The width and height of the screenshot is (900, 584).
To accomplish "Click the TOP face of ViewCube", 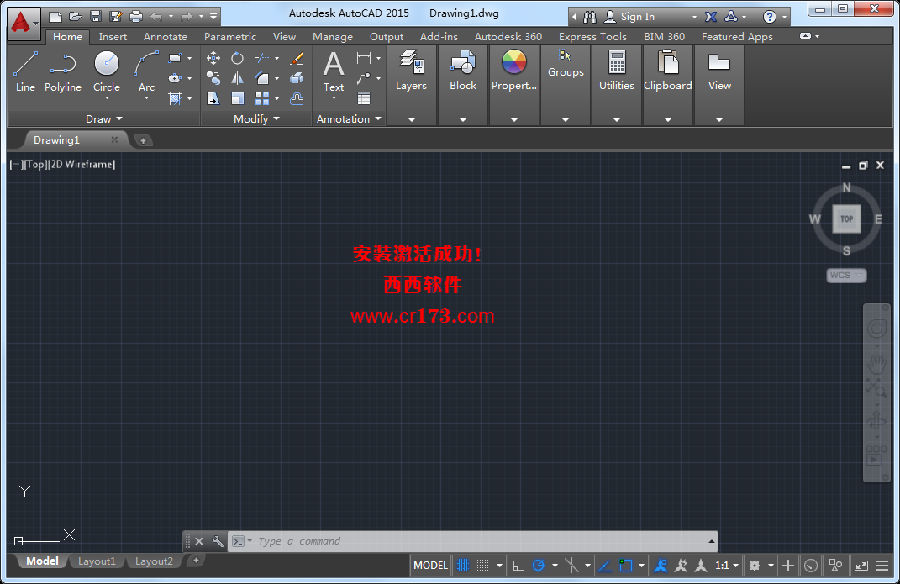I will (x=847, y=219).
